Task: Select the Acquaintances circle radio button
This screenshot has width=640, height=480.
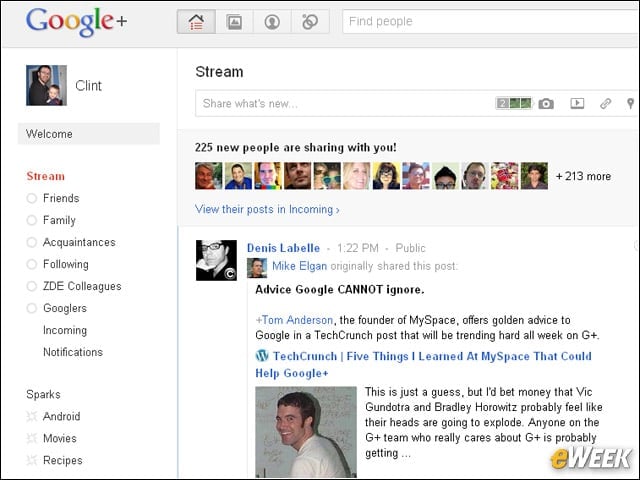Action: (x=31, y=242)
